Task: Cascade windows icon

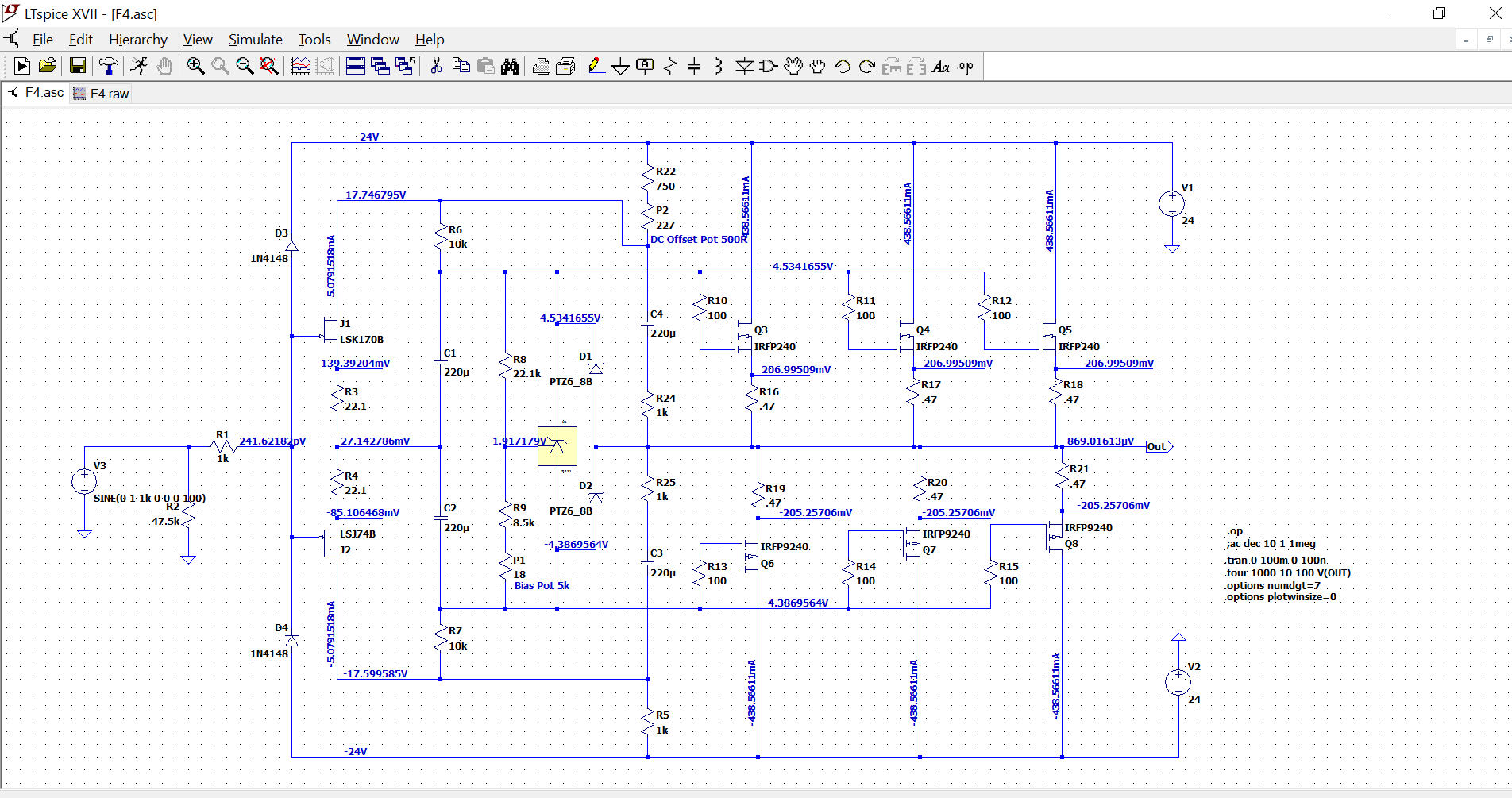Action: click(380, 67)
